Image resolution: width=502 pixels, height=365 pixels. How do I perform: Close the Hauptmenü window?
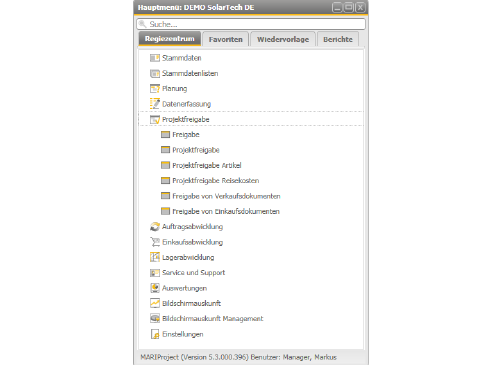360,7
